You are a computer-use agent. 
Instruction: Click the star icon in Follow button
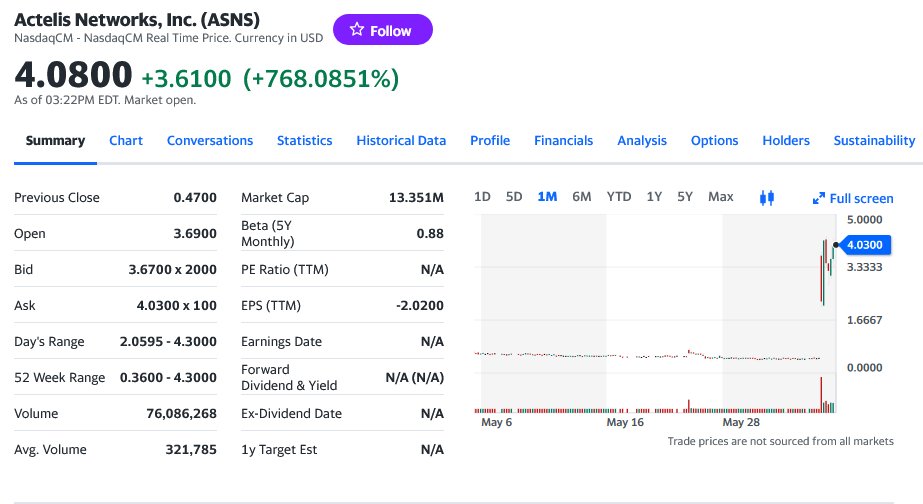(357, 29)
